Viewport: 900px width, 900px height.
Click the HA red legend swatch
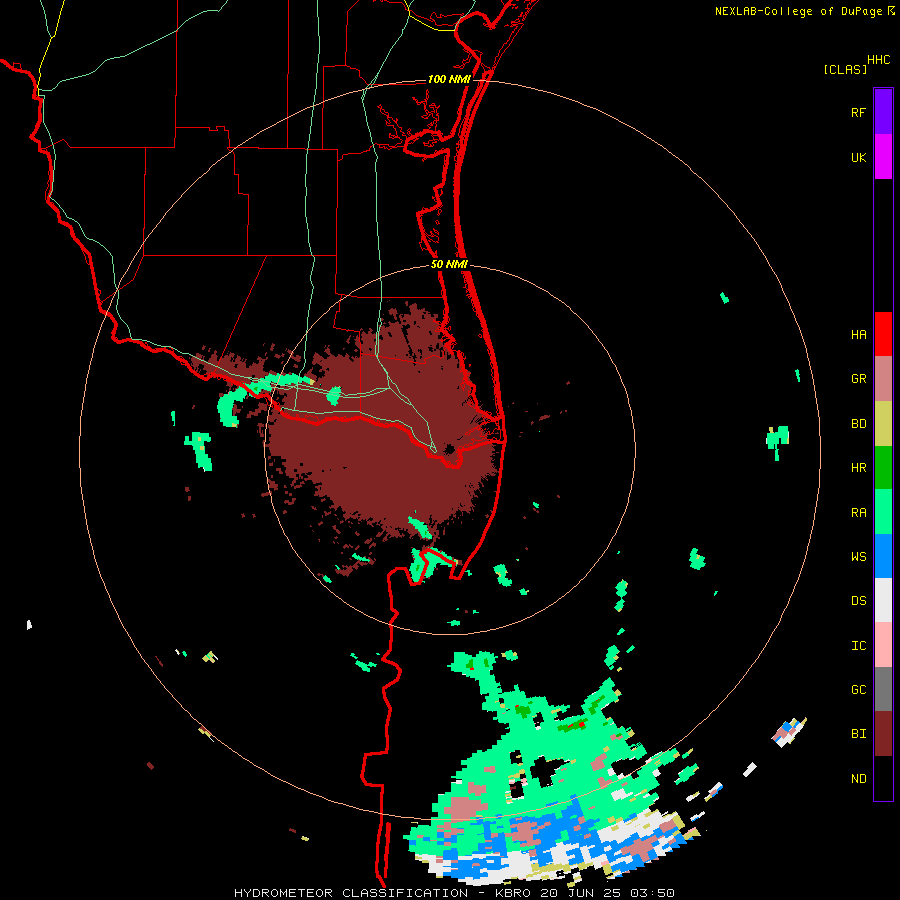coord(883,334)
